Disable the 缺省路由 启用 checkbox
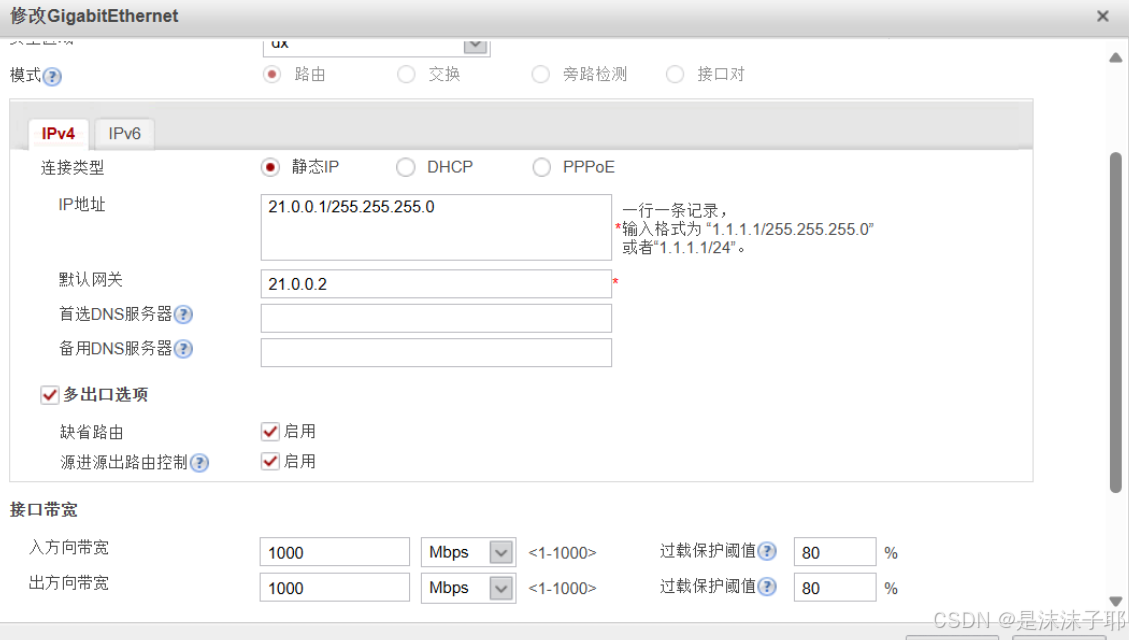Screen dimensions: 1129x640 [x=270, y=431]
